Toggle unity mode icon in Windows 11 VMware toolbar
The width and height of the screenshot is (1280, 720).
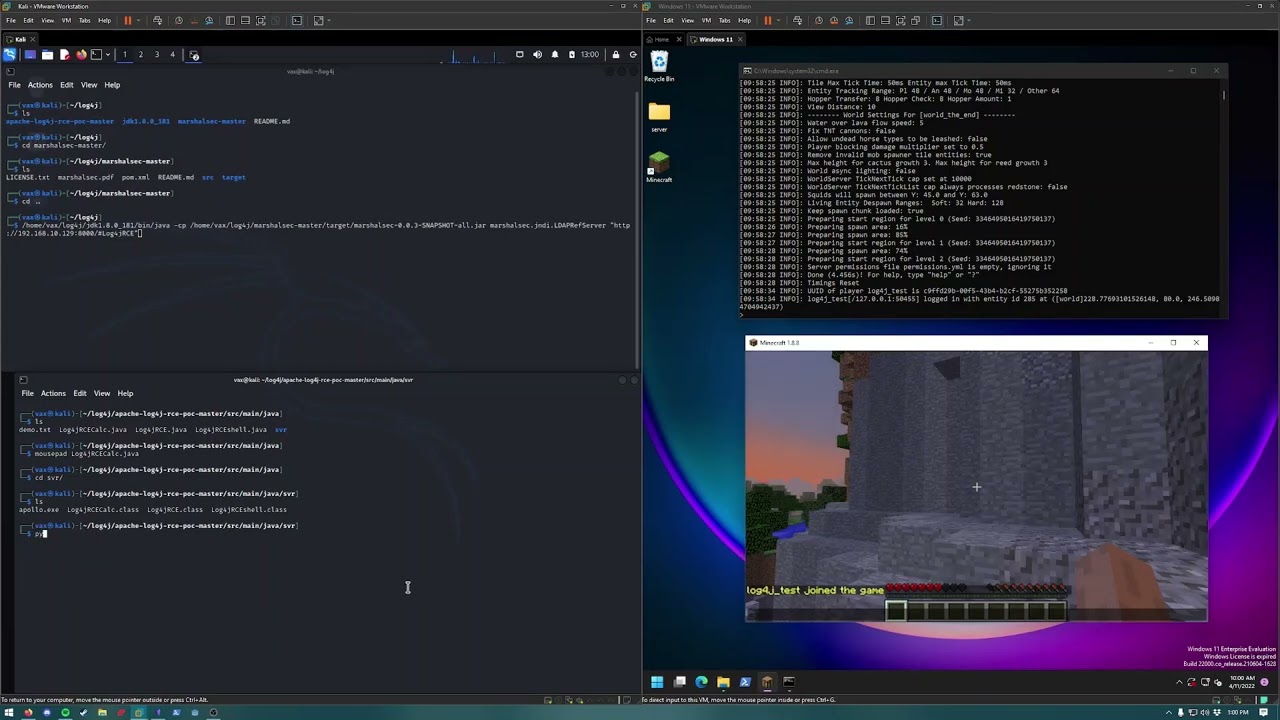pos(915,20)
